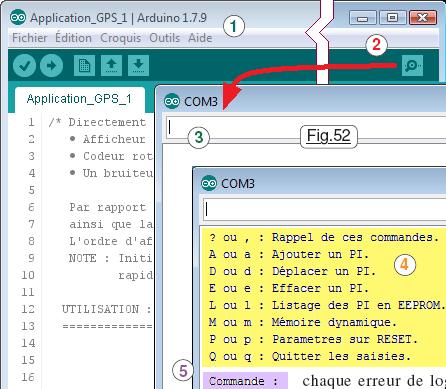Create a new sketch with the page icon
Viewport: 446px width, 389px height.
point(84,66)
